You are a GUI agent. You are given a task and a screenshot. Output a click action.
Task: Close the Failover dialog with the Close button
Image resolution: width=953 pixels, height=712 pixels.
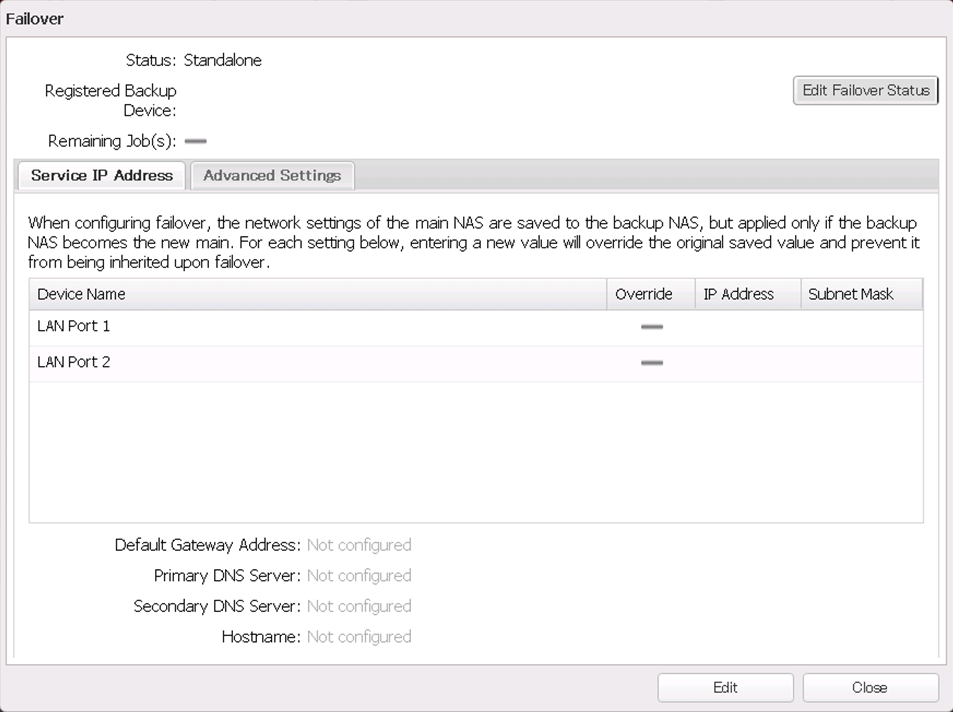pyautogui.click(x=869, y=687)
